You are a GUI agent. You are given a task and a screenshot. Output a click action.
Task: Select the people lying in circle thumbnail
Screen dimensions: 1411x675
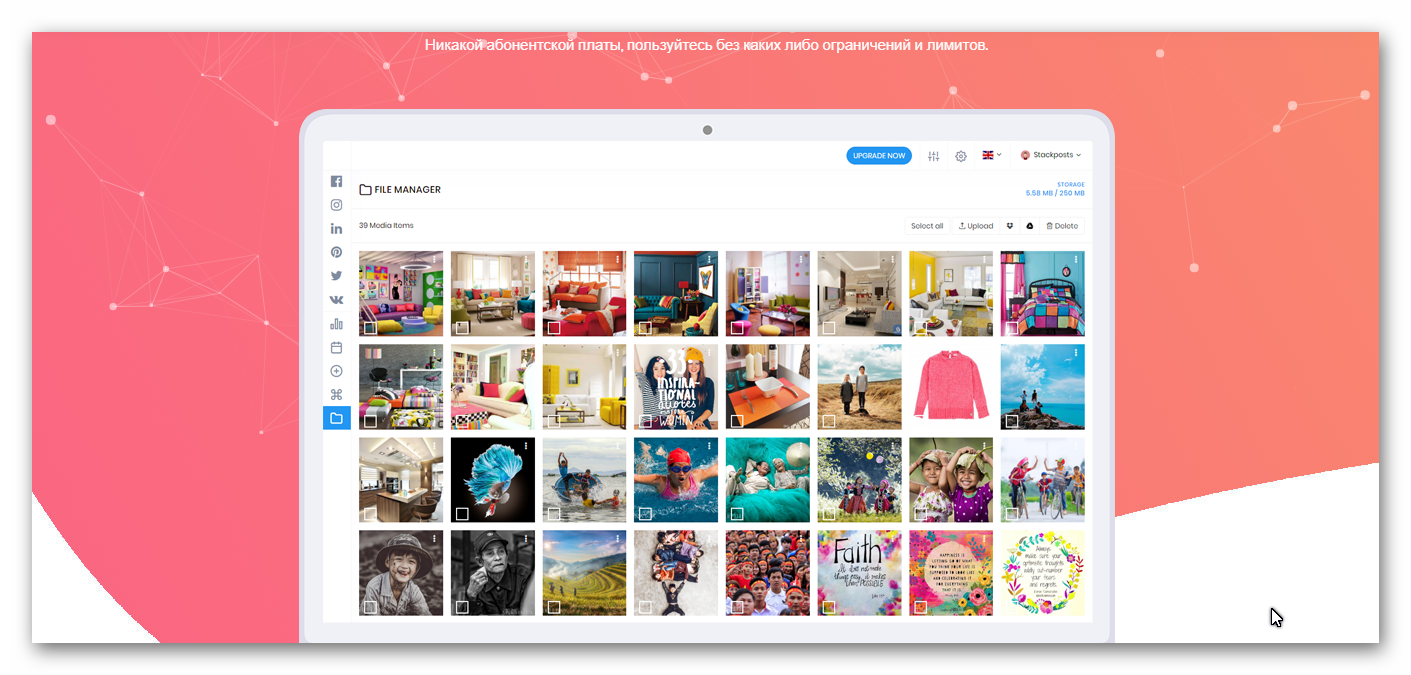(x=676, y=573)
